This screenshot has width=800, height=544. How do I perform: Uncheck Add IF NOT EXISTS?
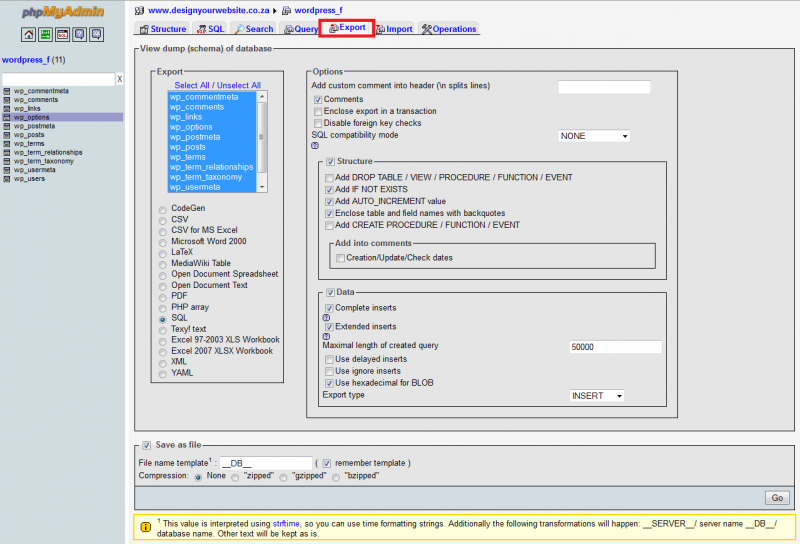click(x=330, y=189)
